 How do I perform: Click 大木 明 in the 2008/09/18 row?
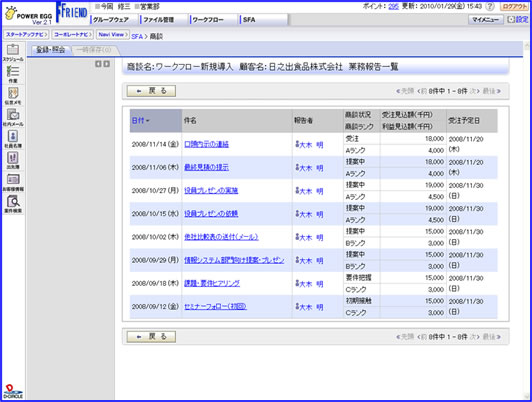pos(311,284)
